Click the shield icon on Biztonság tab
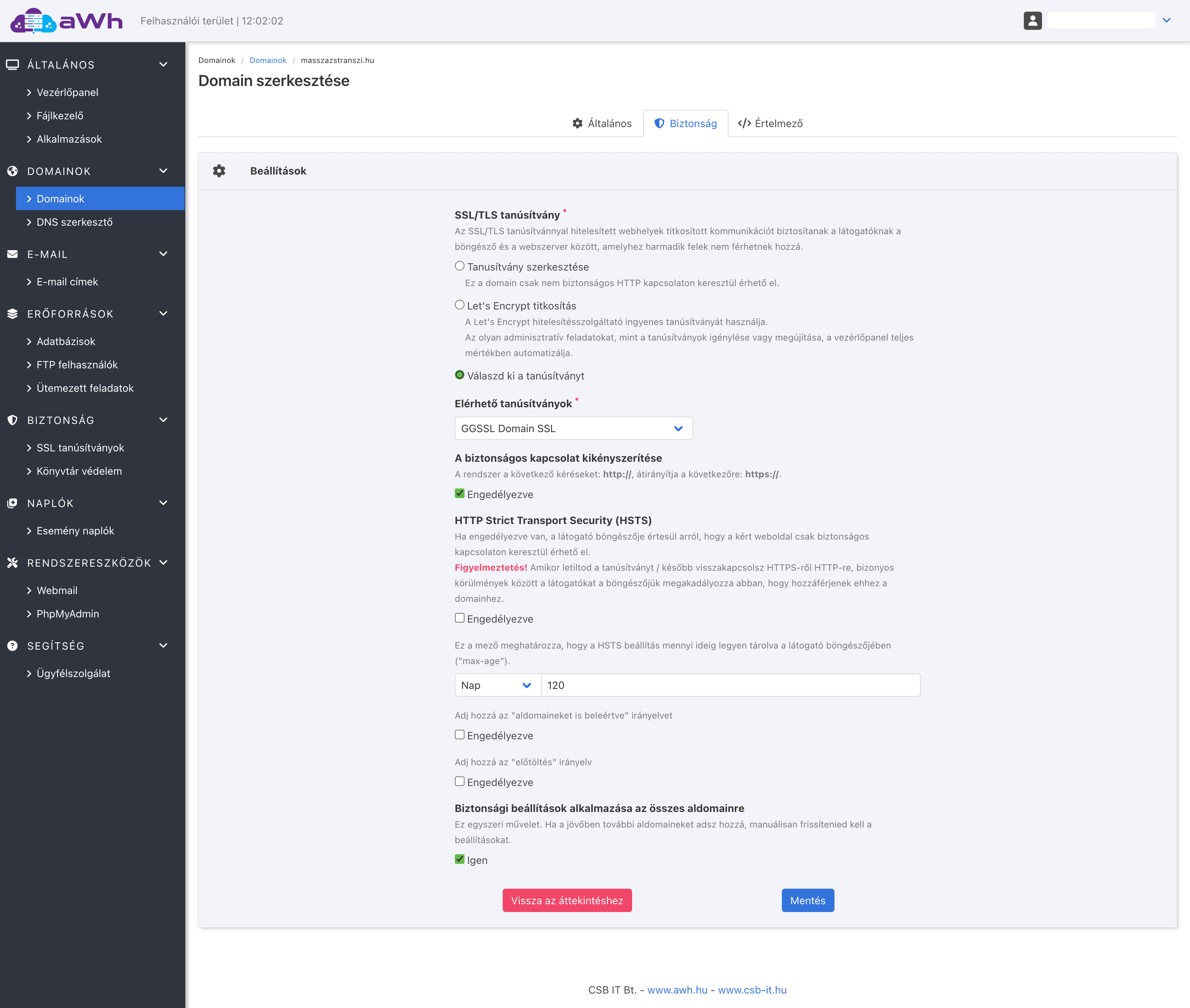The image size is (1190, 1008). pyautogui.click(x=659, y=123)
